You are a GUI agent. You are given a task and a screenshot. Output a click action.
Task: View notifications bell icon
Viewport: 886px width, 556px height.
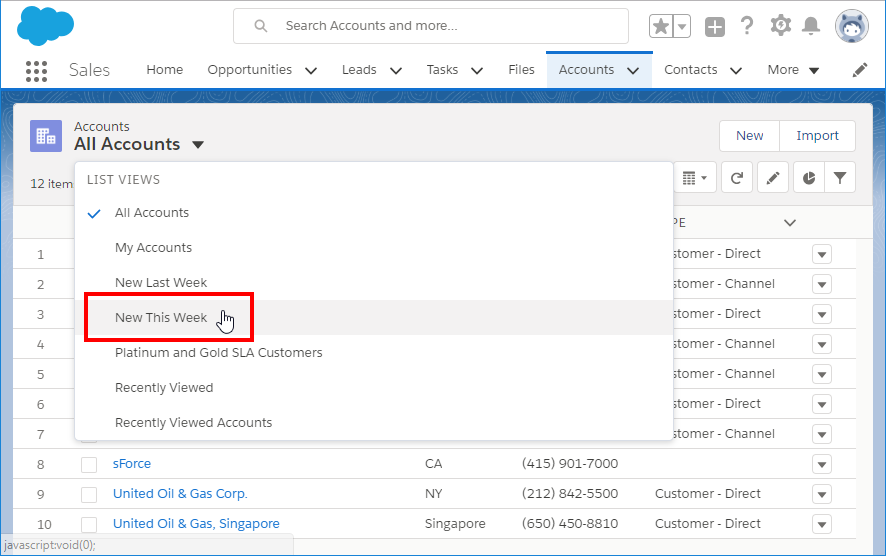pyautogui.click(x=811, y=27)
